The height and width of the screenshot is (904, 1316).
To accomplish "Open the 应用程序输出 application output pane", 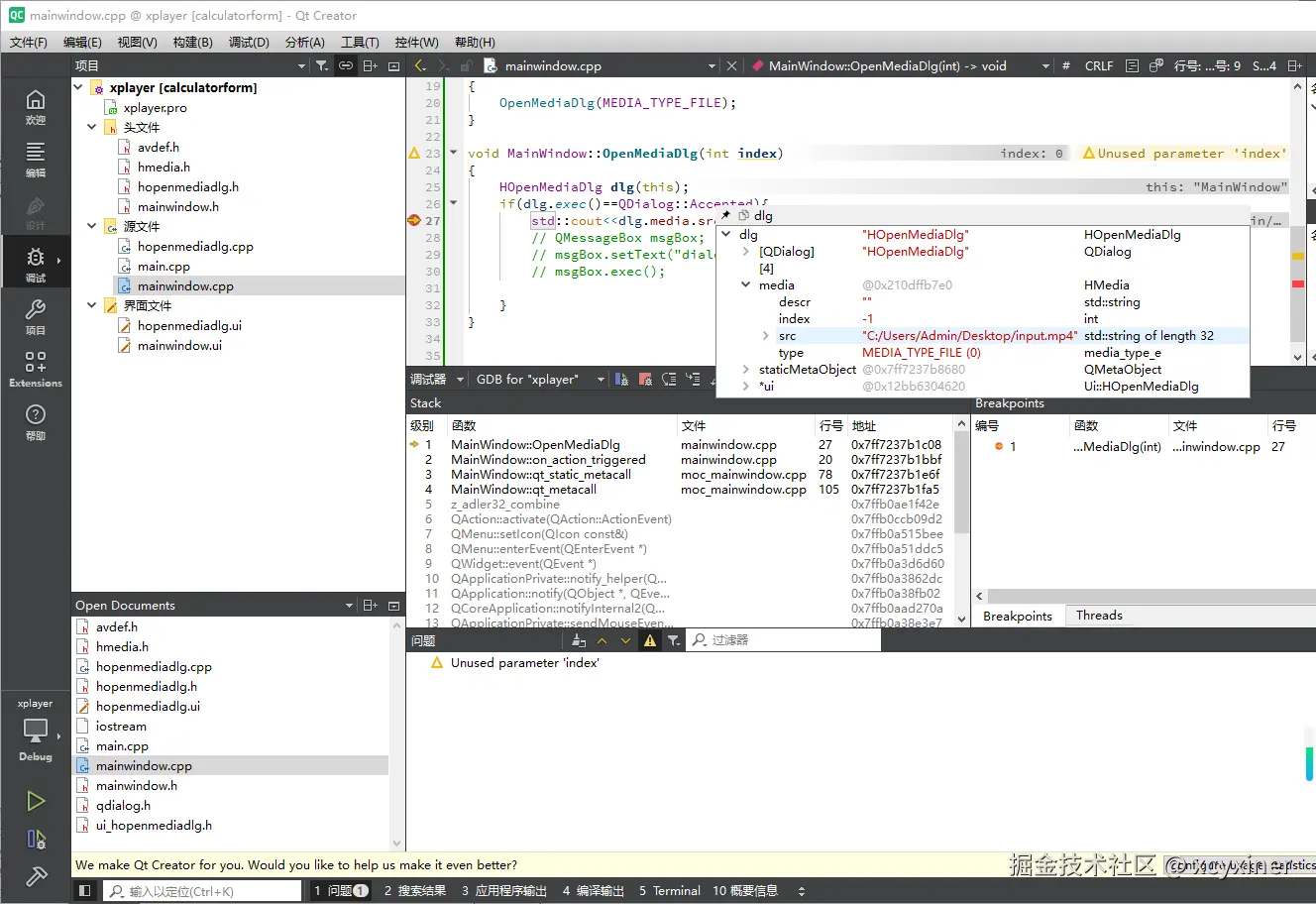I will pos(503,891).
